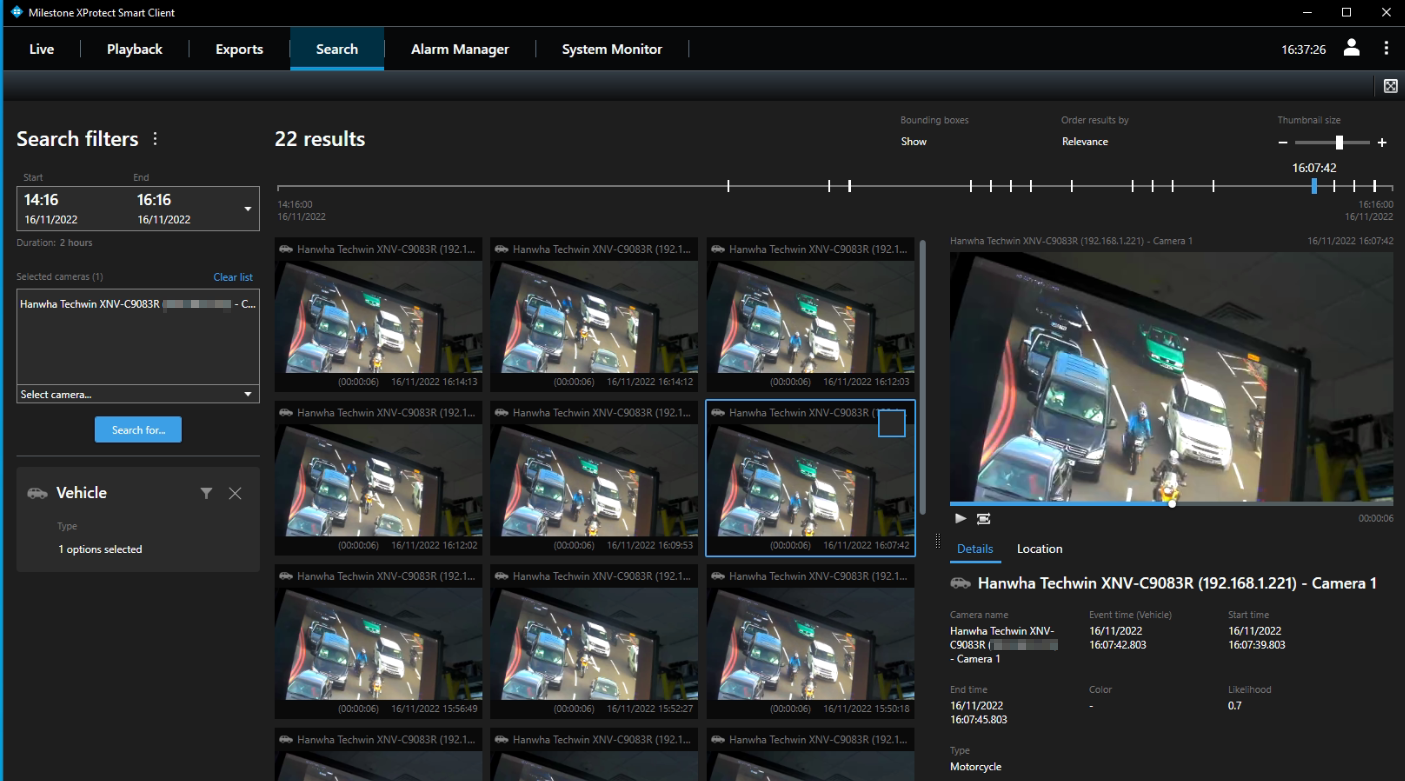Screen dimensions: 1405x781
Task: Adjust the Thumbnail size slider handle
Action: [1339, 143]
